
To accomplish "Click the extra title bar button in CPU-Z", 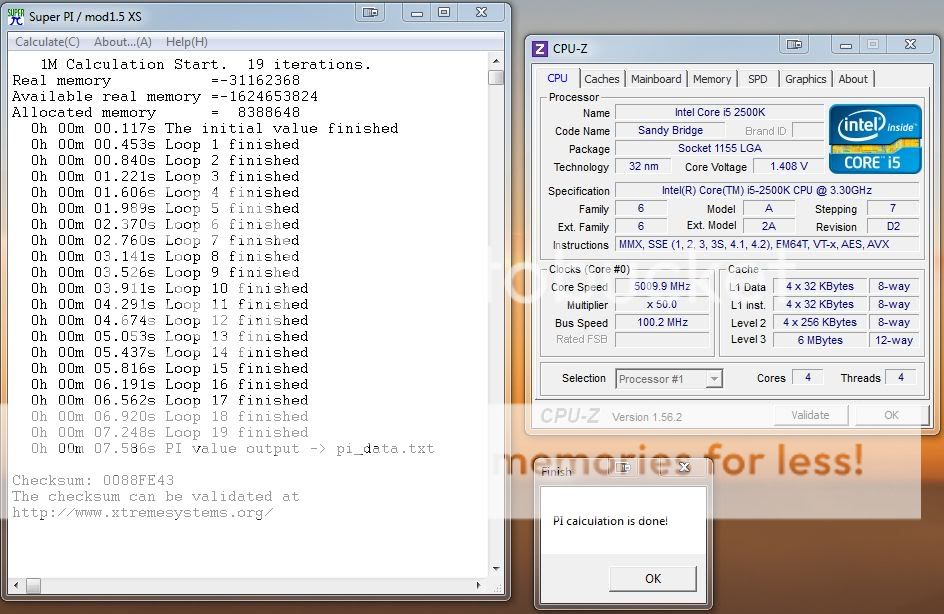I will (x=794, y=45).
